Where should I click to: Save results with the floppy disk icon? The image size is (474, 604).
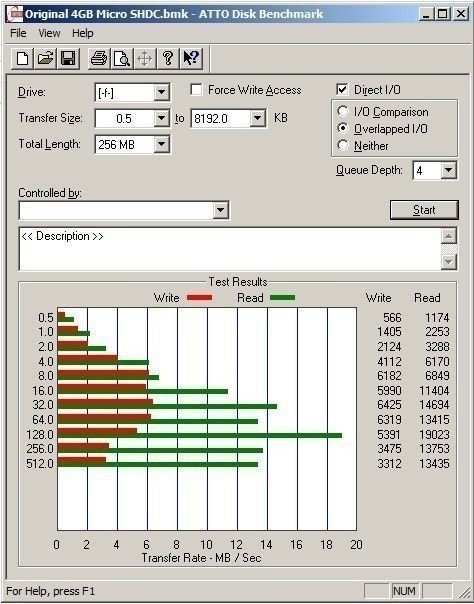click(68, 59)
